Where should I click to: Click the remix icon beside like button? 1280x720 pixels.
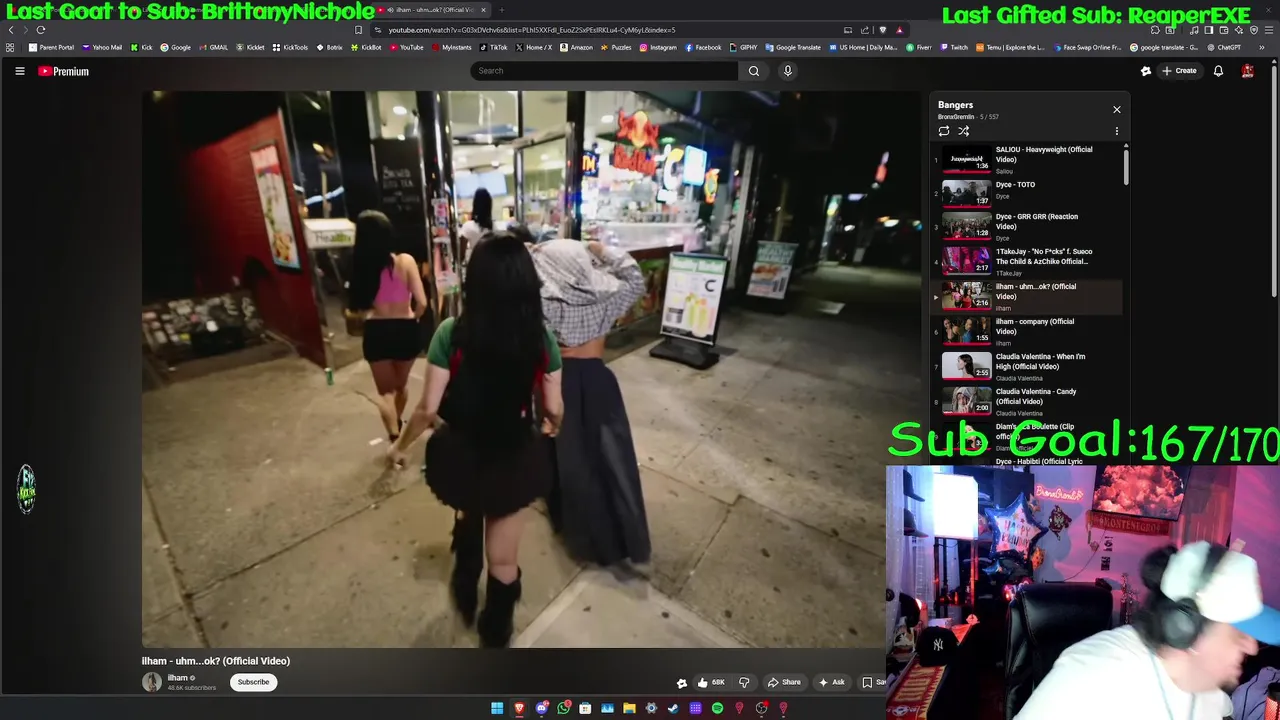pyautogui.click(x=682, y=683)
